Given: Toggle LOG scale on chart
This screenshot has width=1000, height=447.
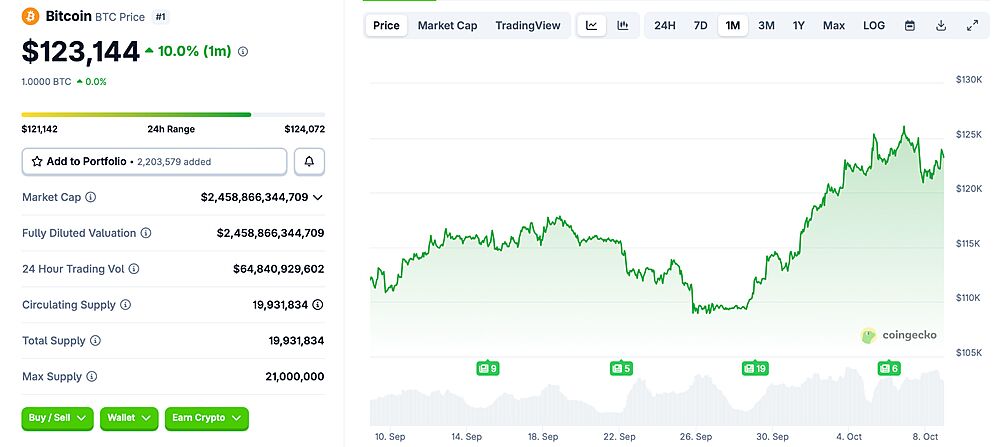Looking at the screenshot, I should point(874,25).
